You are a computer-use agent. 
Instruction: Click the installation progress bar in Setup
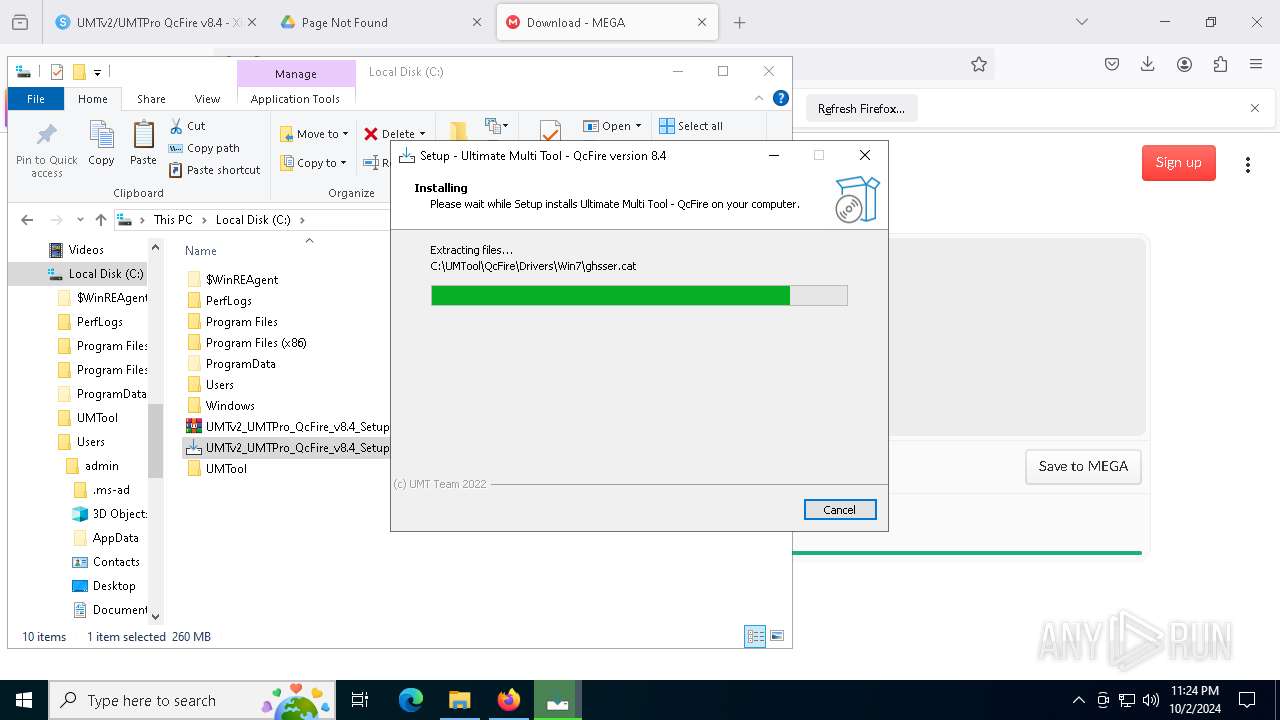pyautogui.click(x=639, y=295)
